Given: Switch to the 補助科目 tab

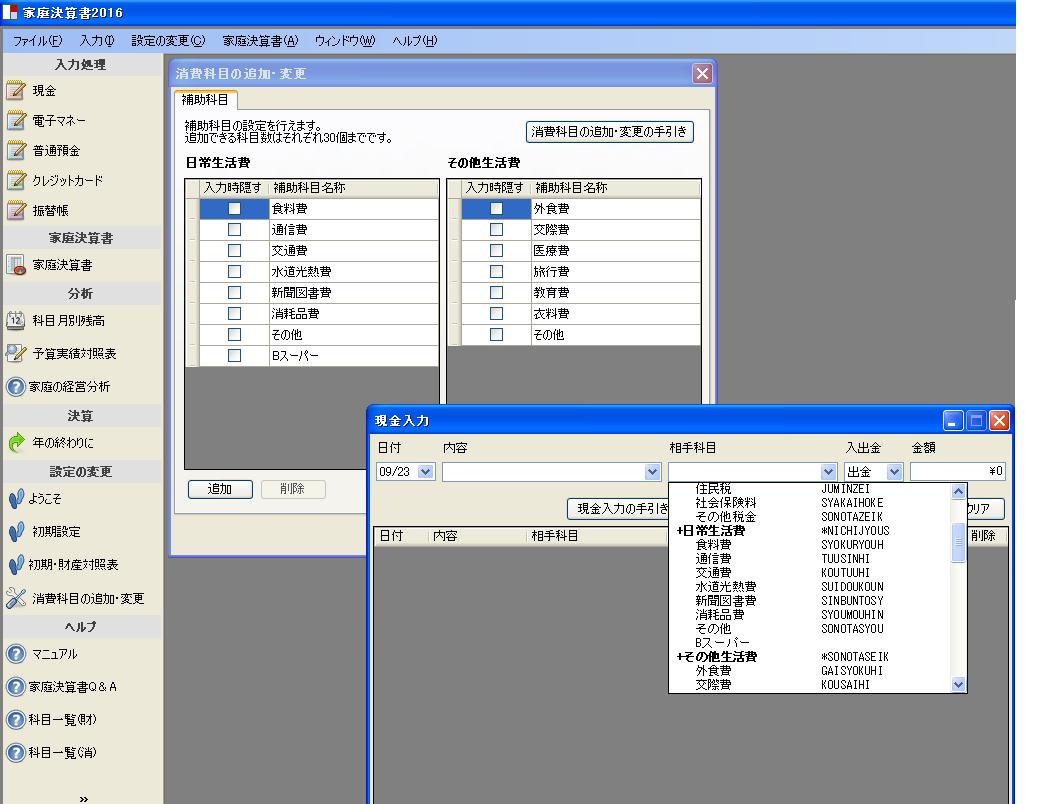Looking at the screenshot, I should 205,100.
